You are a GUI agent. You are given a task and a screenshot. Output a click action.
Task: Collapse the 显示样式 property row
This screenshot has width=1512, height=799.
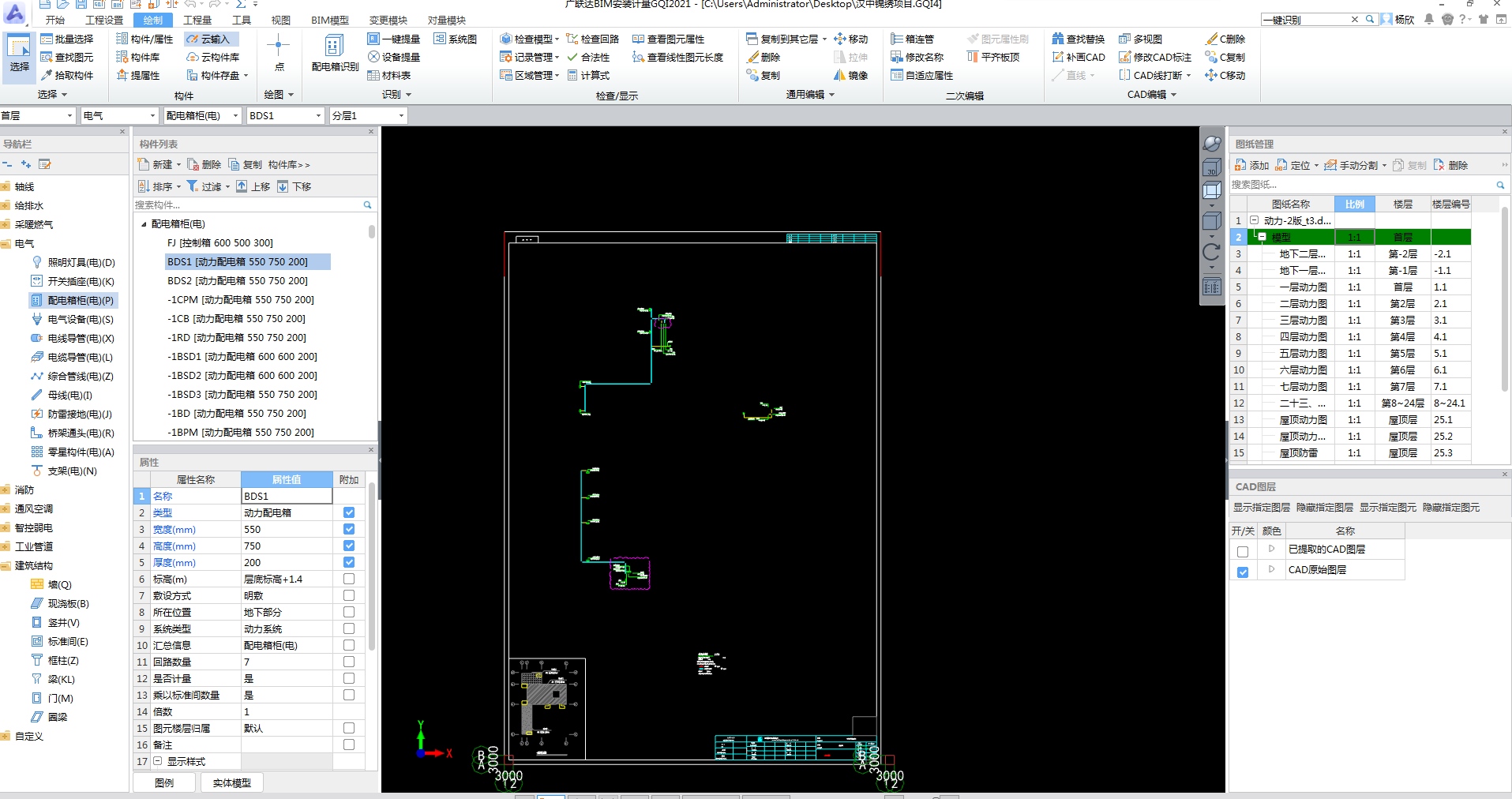(157, 761)
